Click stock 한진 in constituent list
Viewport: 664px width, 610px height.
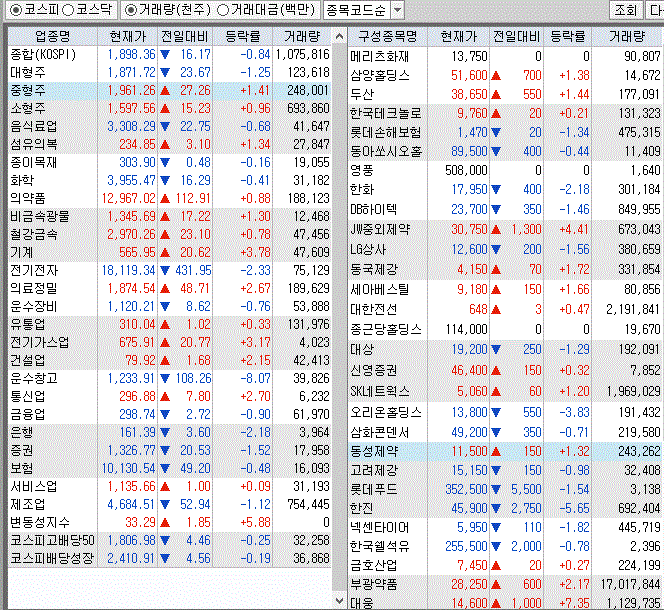pyautogui.click(x=362, y=508)
